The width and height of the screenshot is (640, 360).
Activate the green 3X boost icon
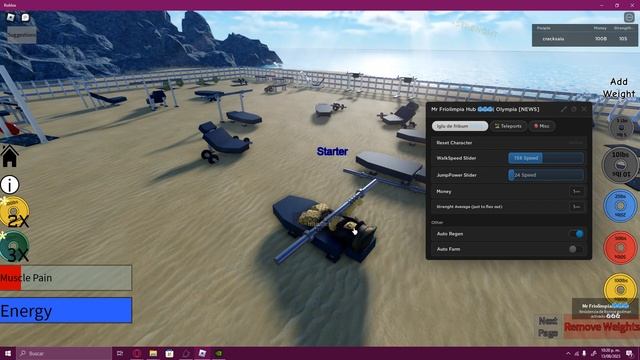14,246
